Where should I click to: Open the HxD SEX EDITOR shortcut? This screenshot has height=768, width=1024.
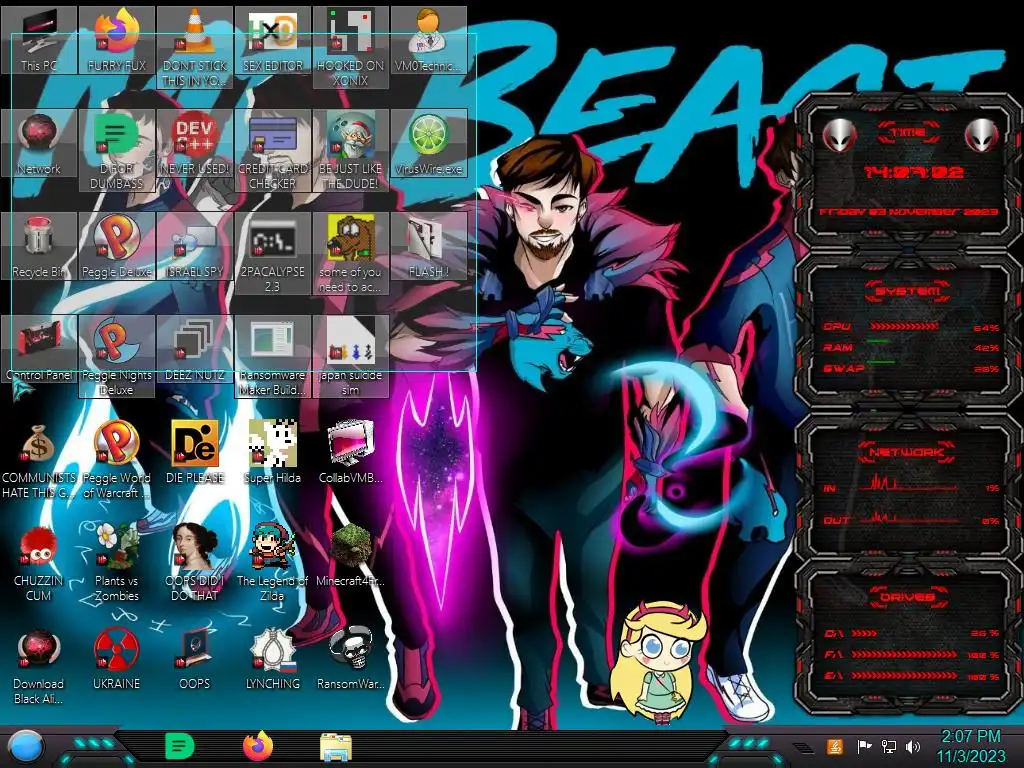(273, 40)
